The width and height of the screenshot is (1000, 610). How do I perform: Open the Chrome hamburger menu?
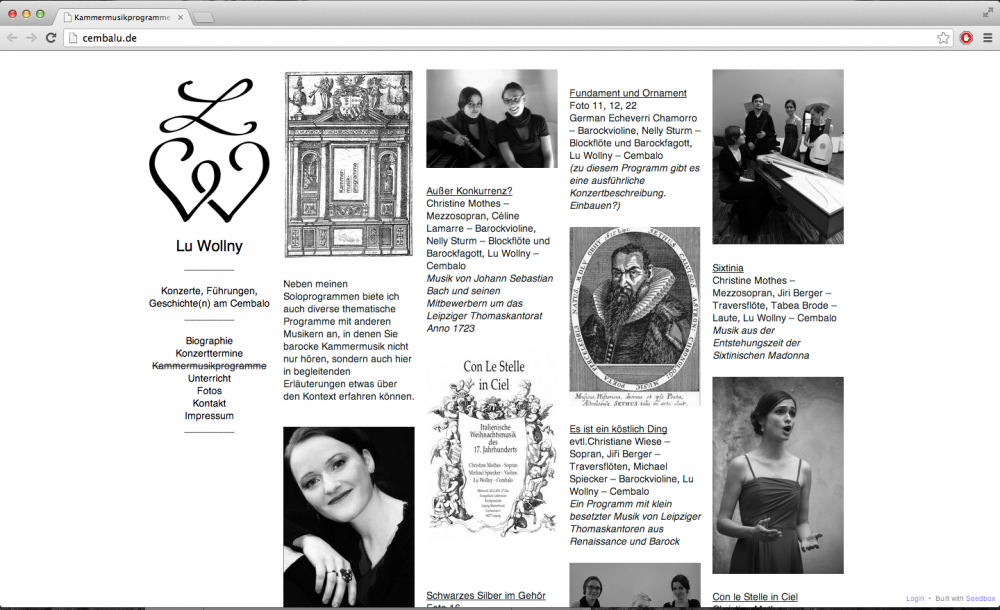tap(986, 38)
